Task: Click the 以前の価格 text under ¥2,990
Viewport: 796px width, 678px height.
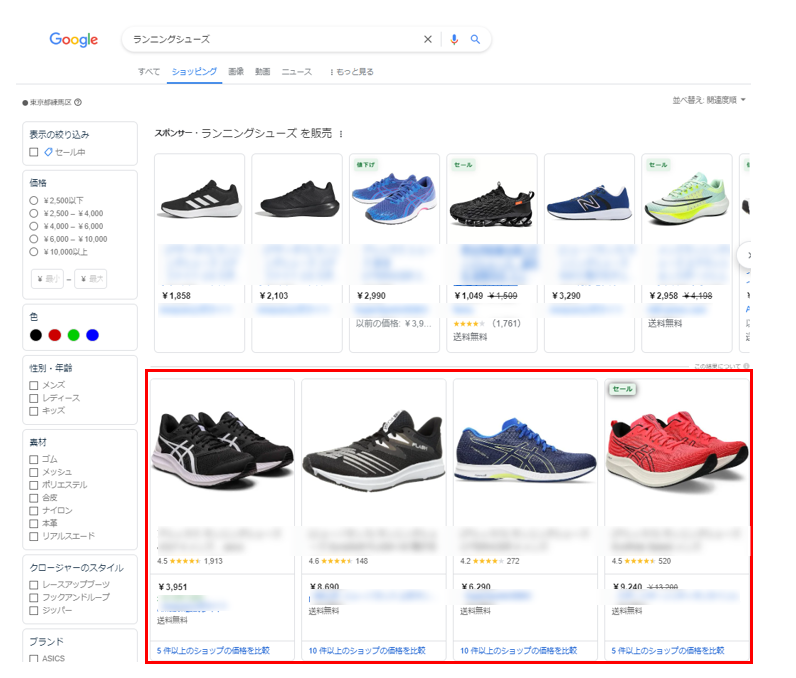Action: (394, 324)
